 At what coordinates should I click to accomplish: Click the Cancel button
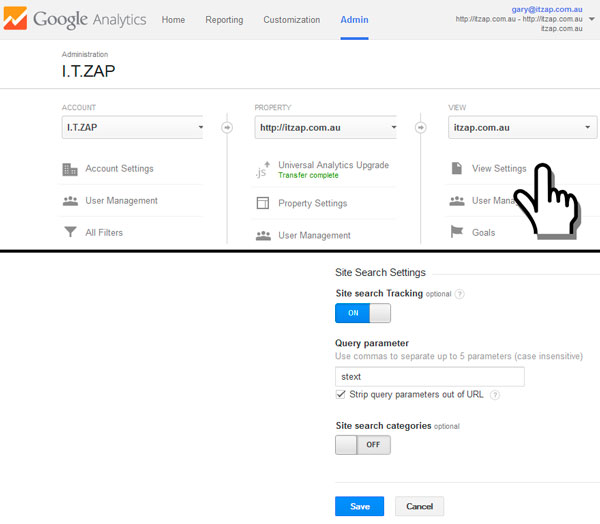coord(419,507)
